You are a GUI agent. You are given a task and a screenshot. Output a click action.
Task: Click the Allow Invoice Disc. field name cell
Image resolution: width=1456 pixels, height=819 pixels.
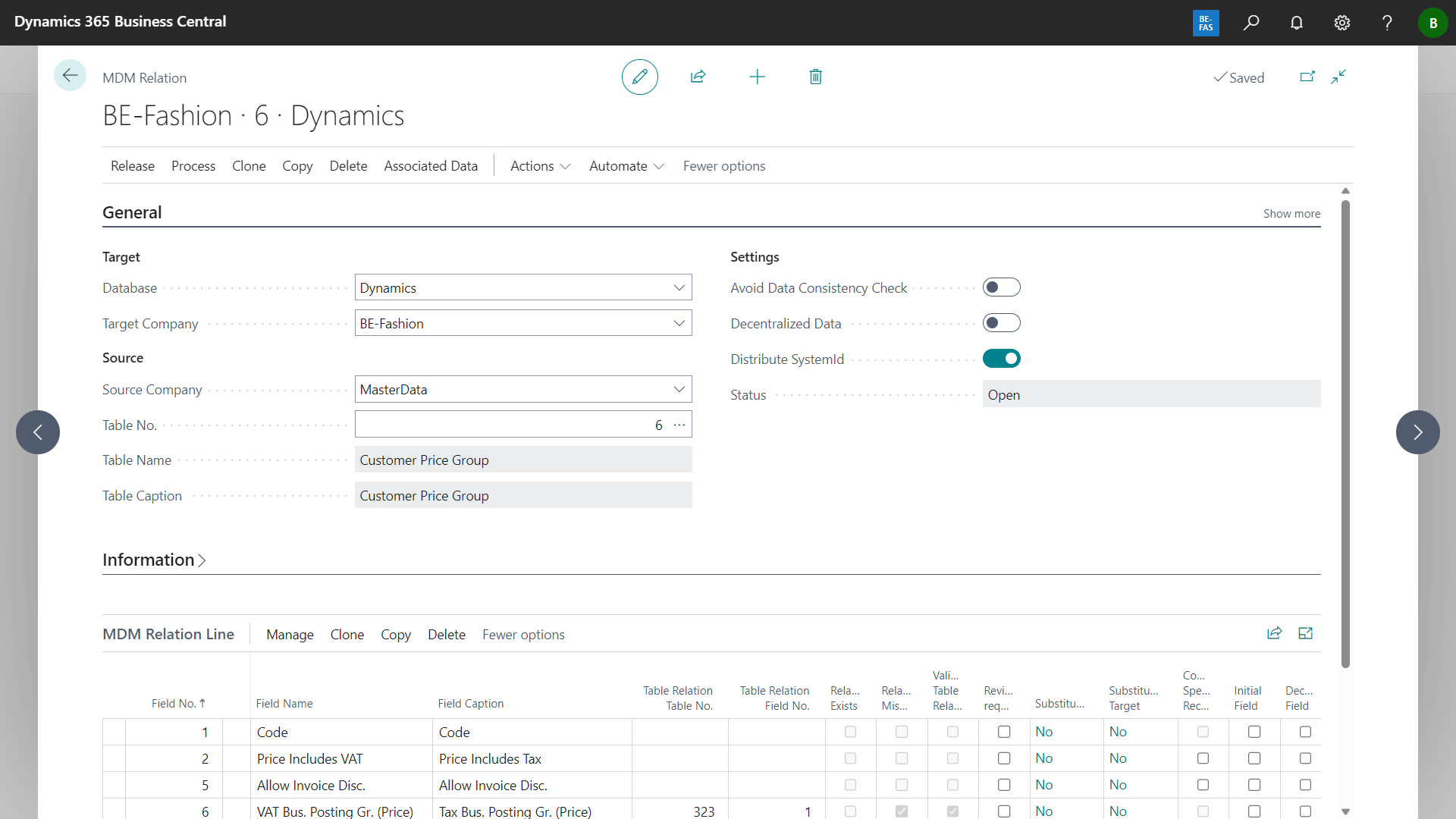tap(341, 785)
